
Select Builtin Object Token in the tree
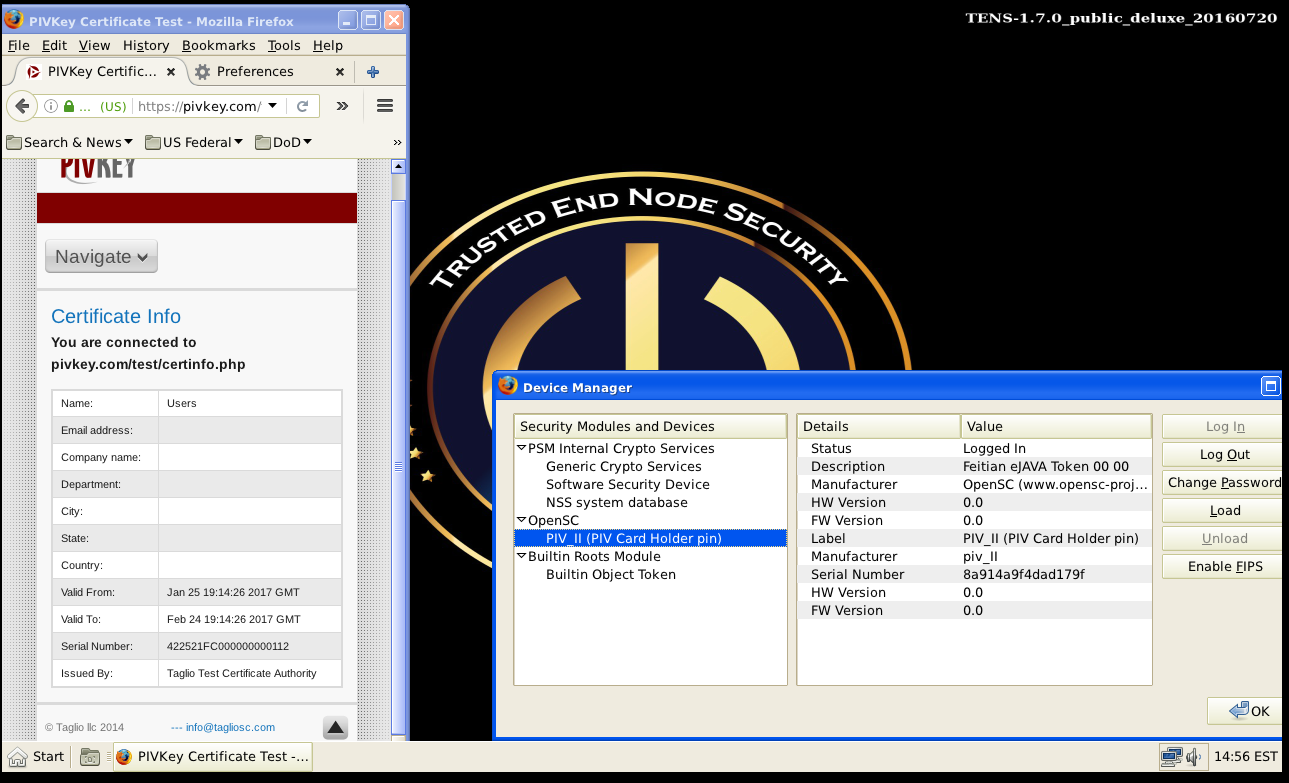[x=610, y=575]
